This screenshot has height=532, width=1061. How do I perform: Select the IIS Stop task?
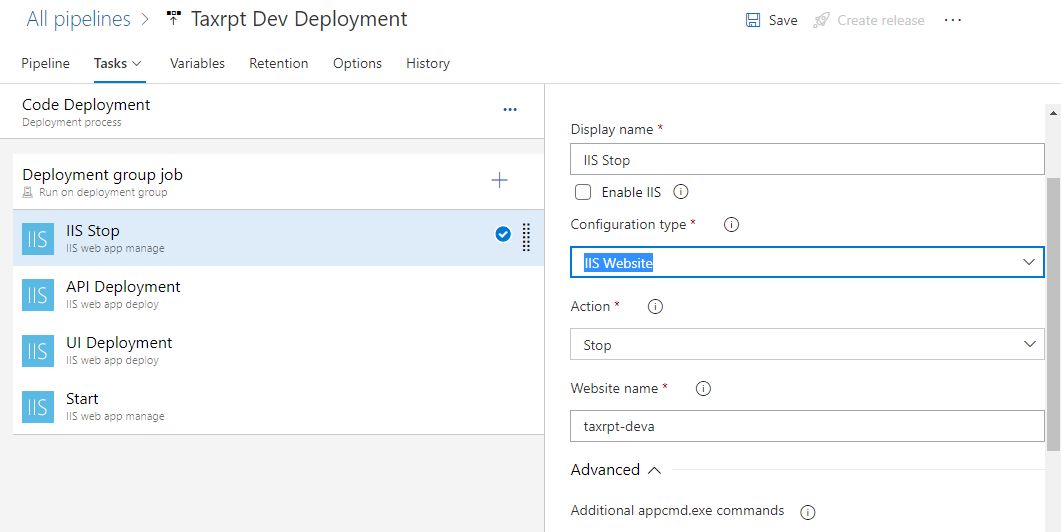pyautogui.click(x=278, y=238)
